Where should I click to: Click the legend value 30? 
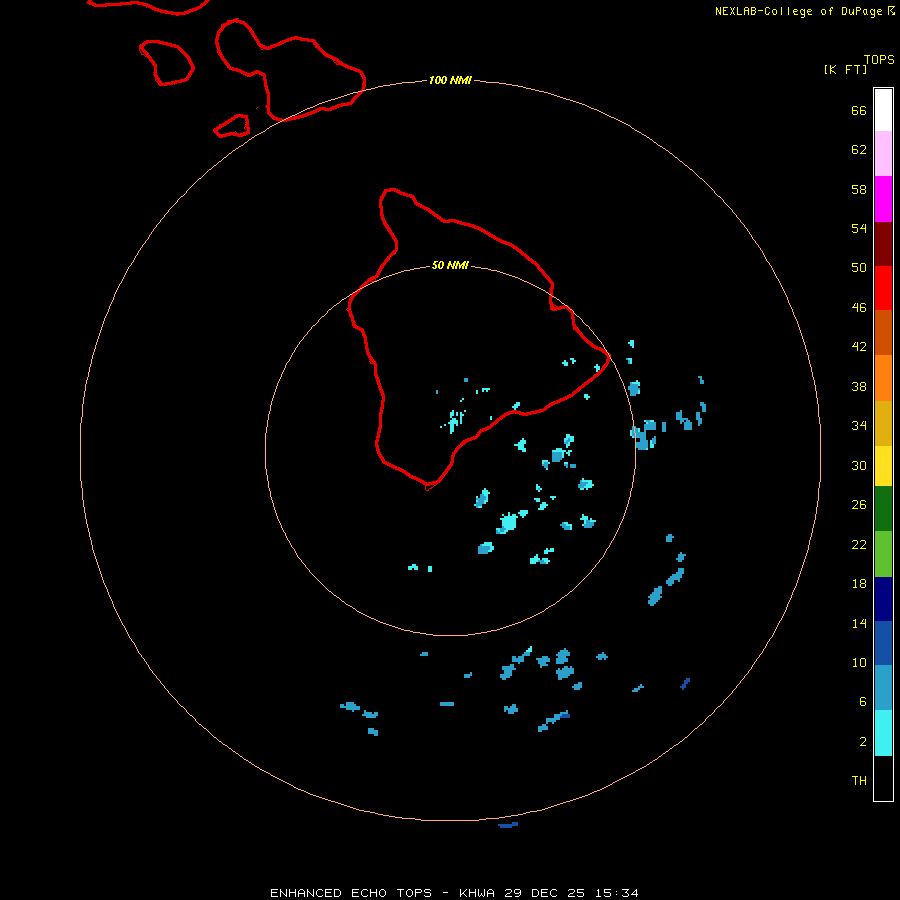[859, 465]
